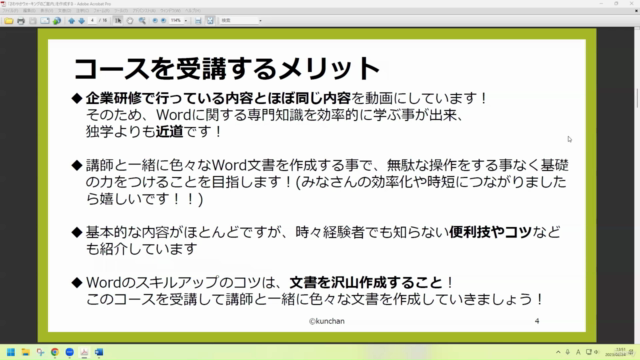This screenshot has width=640, height=360.
Task: Go to the next page with the down arrow
Action: click(x=82, y=20)
